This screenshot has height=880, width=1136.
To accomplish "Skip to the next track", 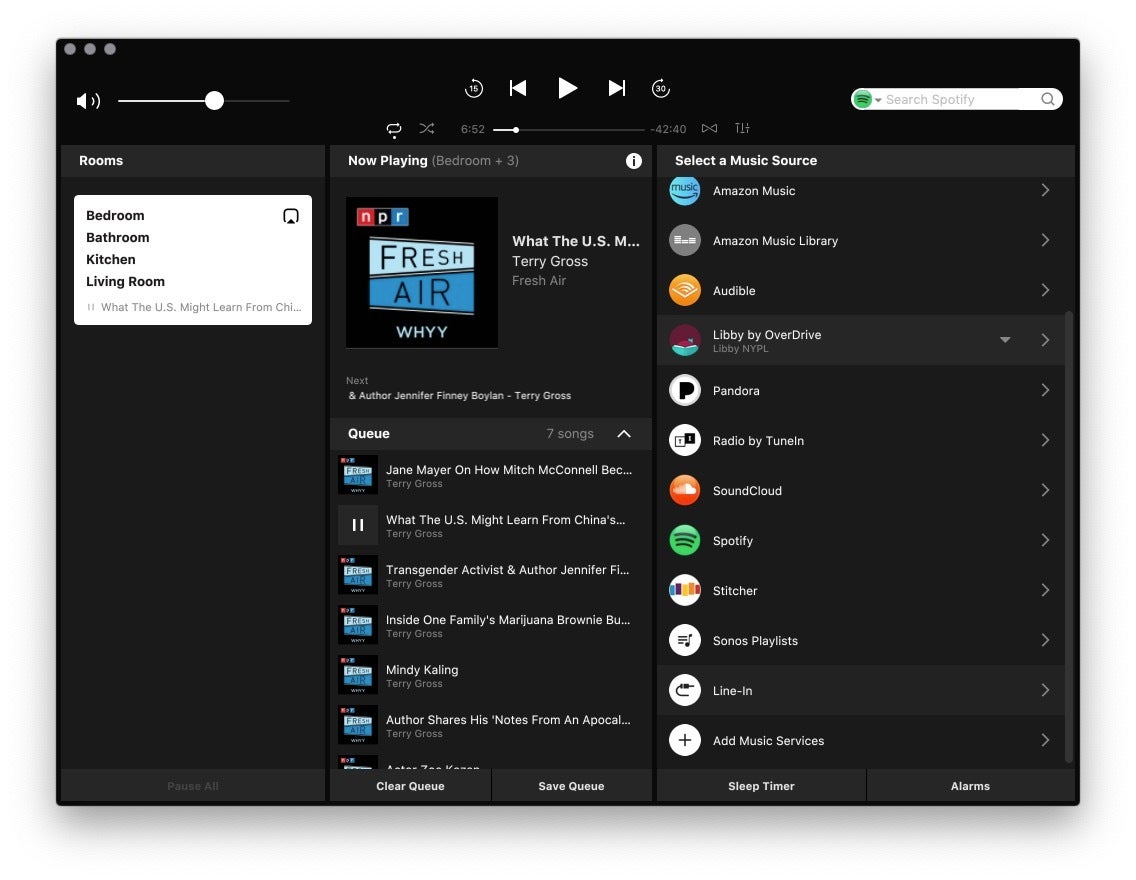I will (x=617, y=88).
